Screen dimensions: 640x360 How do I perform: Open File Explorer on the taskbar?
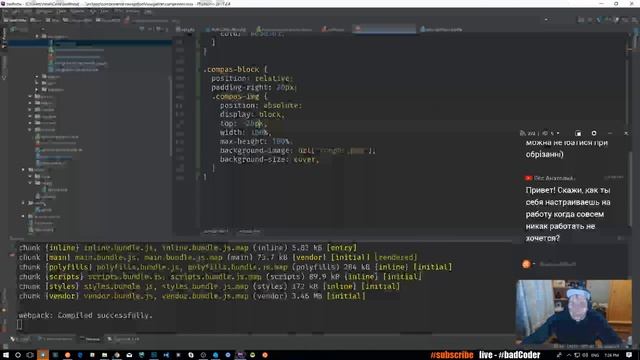point(104,355)
